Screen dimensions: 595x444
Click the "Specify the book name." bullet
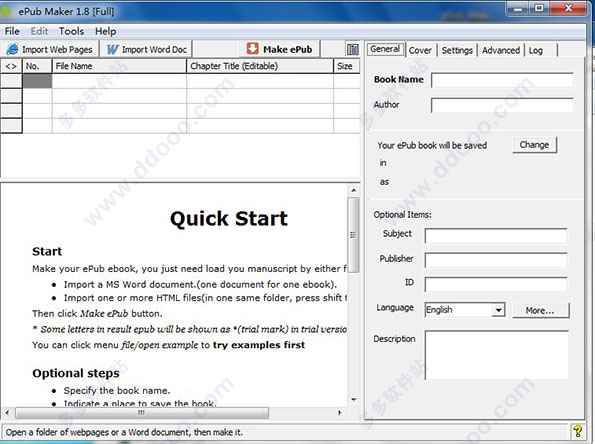click(x=117, y=390)
